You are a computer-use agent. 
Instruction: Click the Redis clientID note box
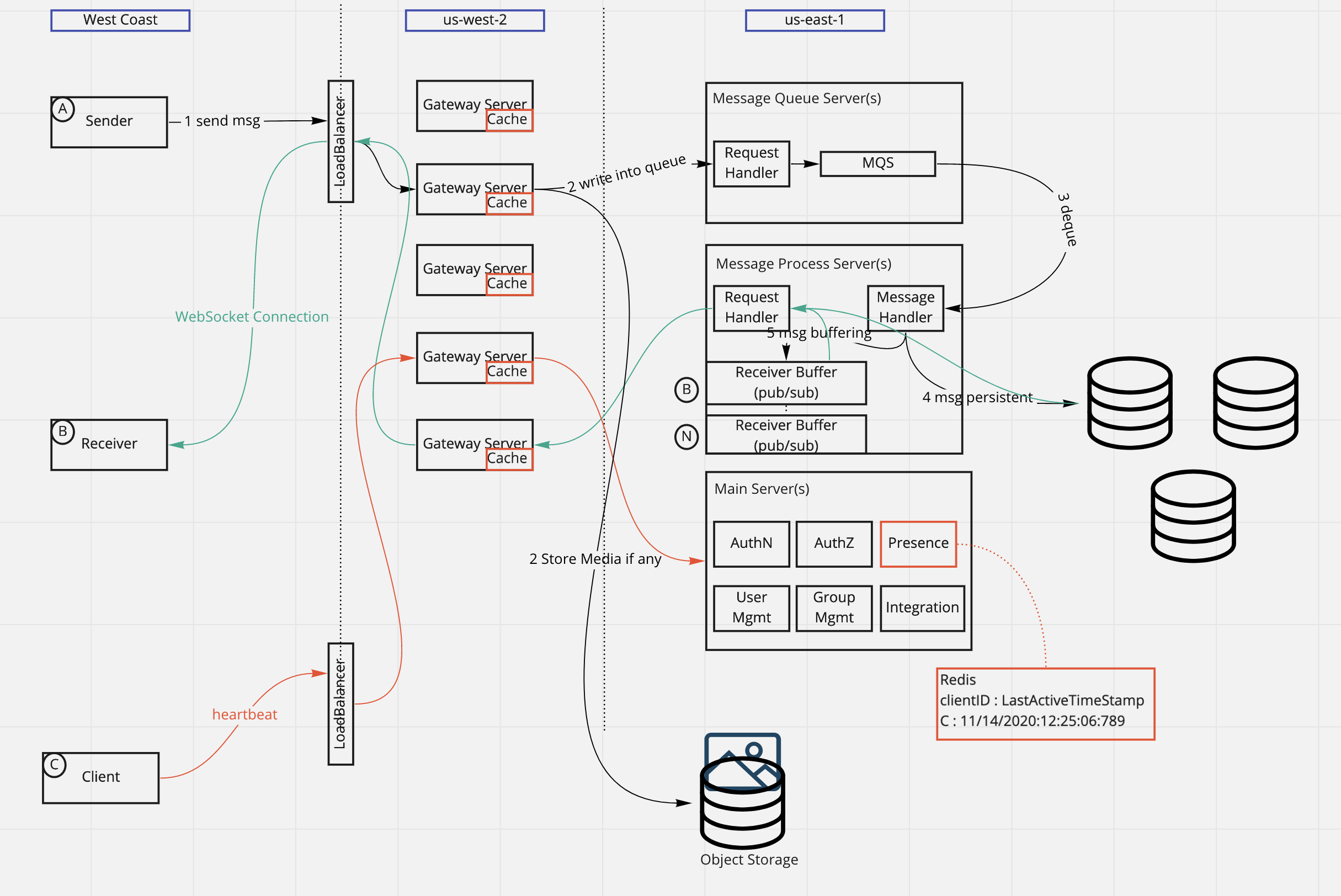click(1045, 703)
